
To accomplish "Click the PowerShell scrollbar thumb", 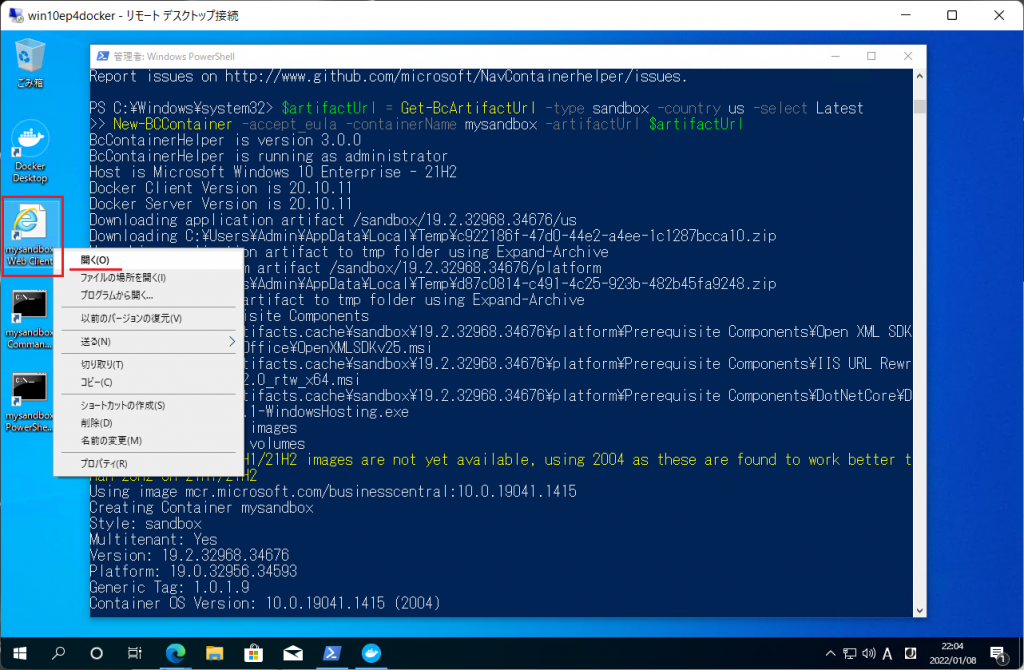I will (920, 106).
